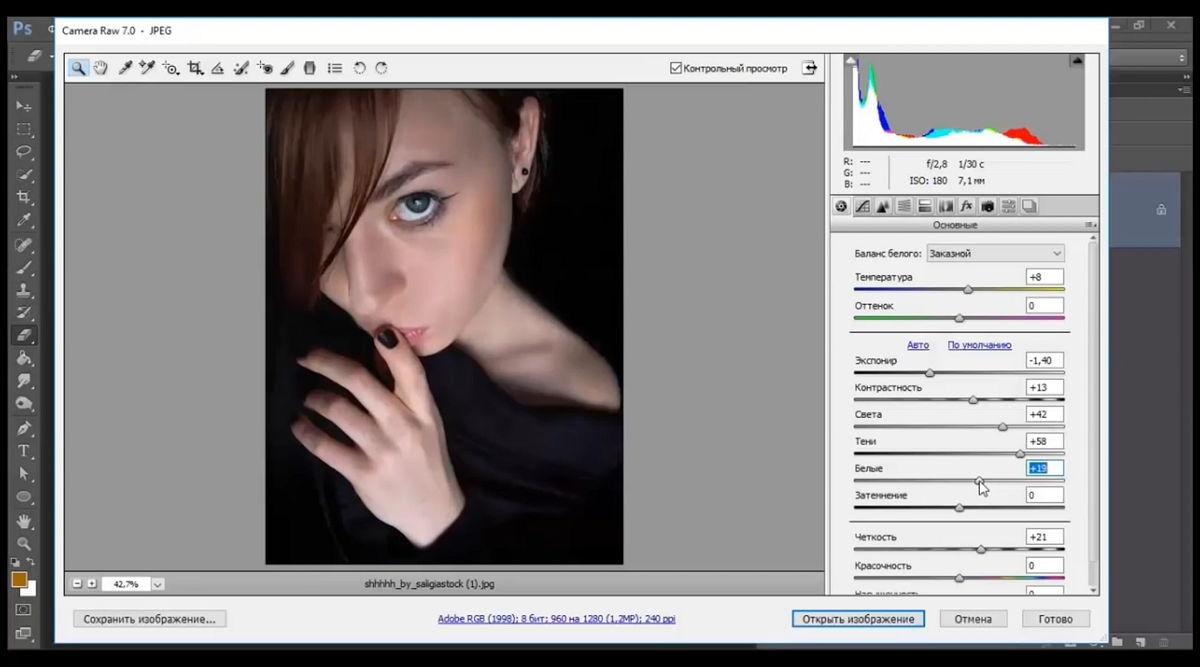Open the zoom level dropdown
1200x667 pixels.
(158, 583)
